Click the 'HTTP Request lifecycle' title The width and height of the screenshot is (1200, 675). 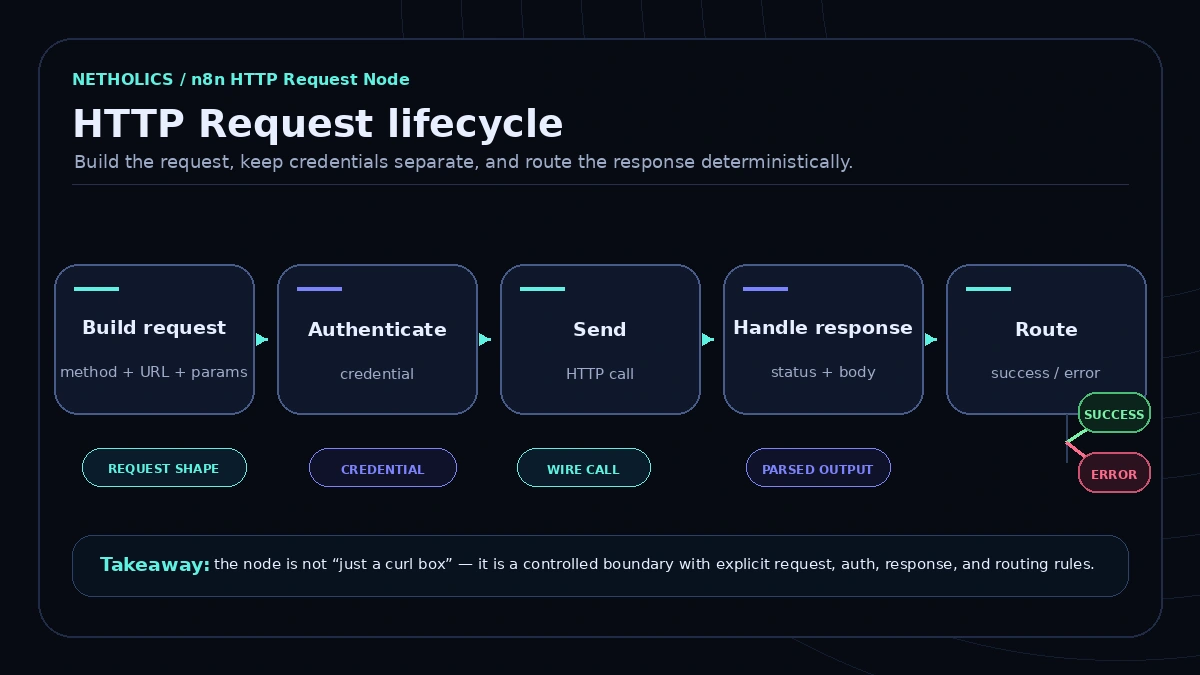coord(318,124)
